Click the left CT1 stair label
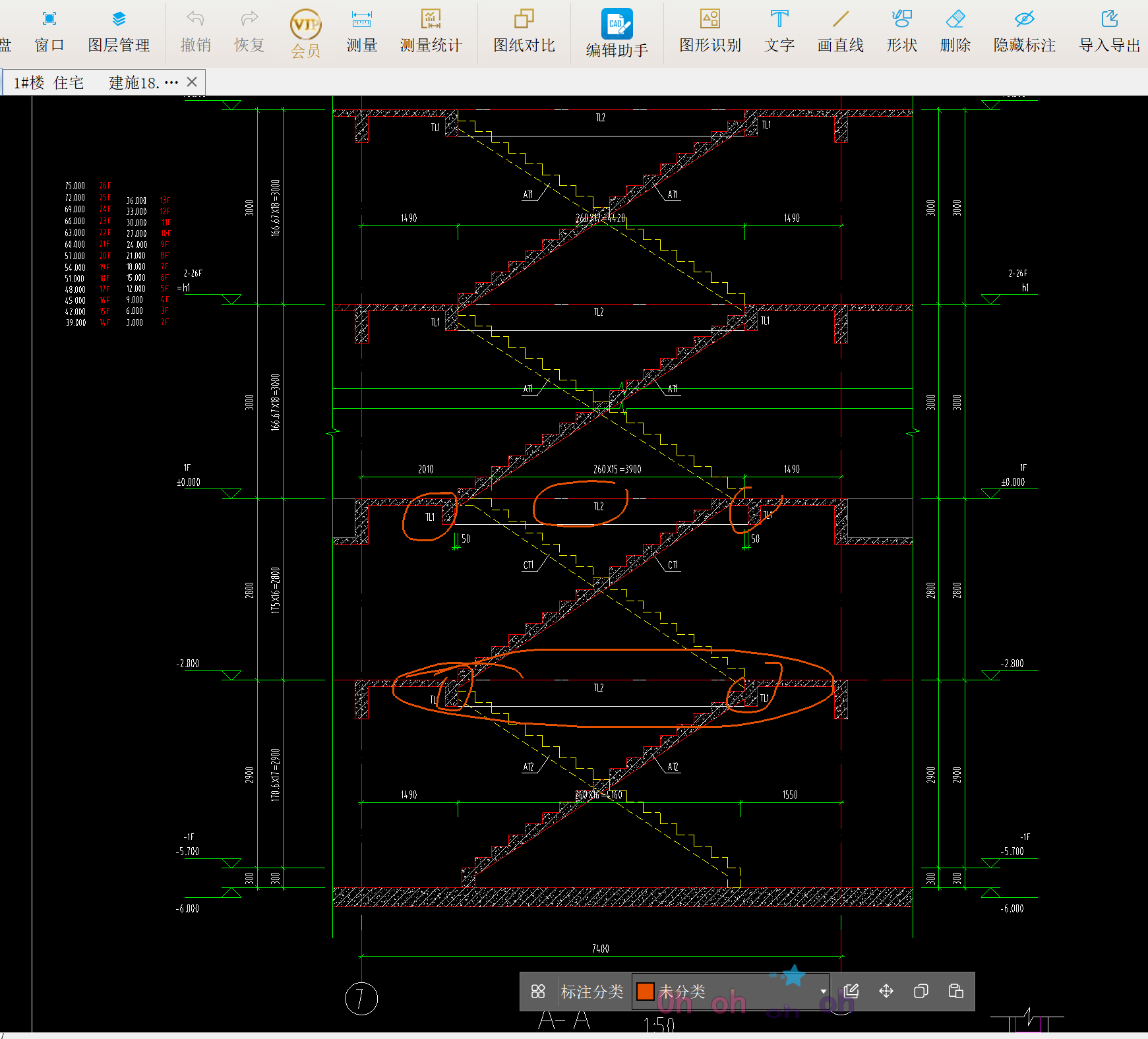The width and height of the screenshot is (1148, 1039). coord(528,565)
